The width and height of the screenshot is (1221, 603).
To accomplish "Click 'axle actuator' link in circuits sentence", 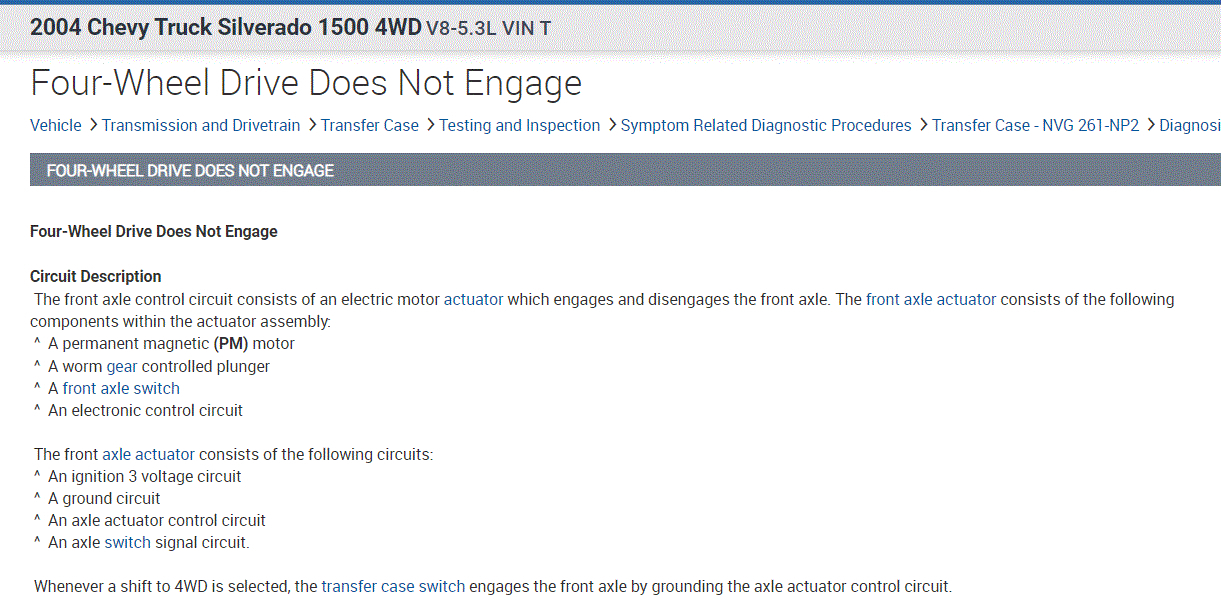I will click(148, 454).
